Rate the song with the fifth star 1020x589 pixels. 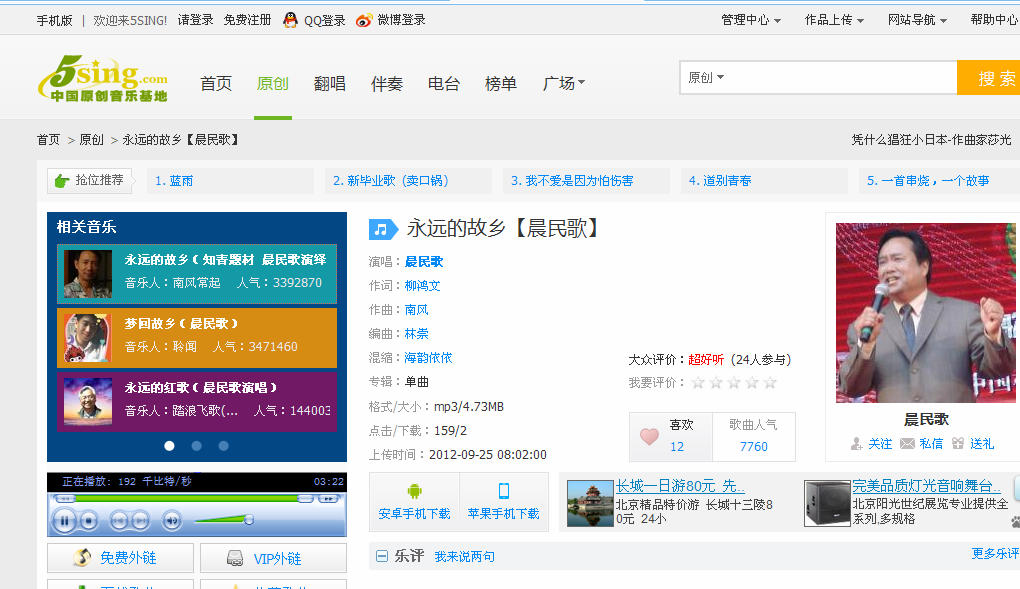770,383
